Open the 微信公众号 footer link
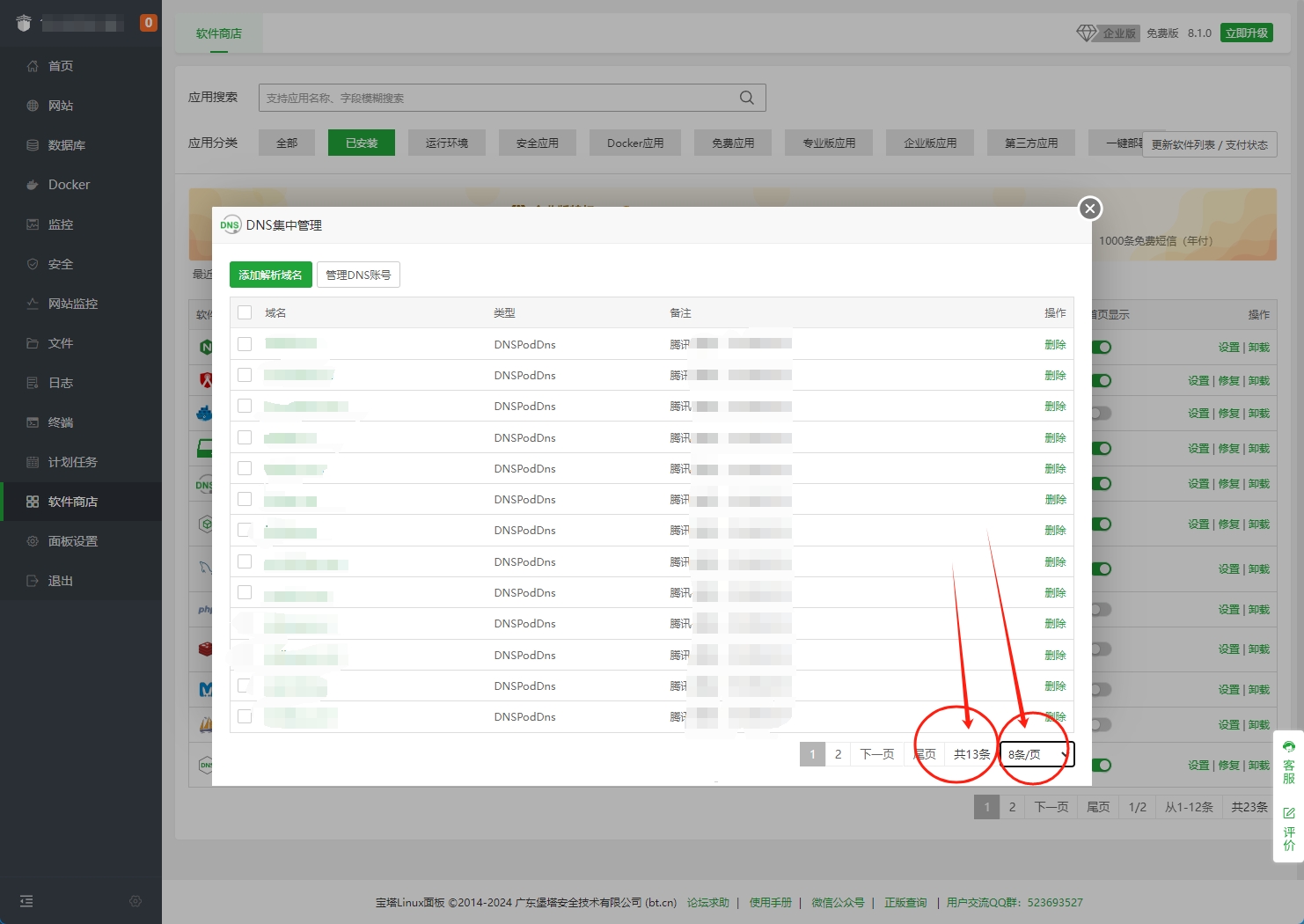This screenshot has width=1304, height=924. [838, 903]
